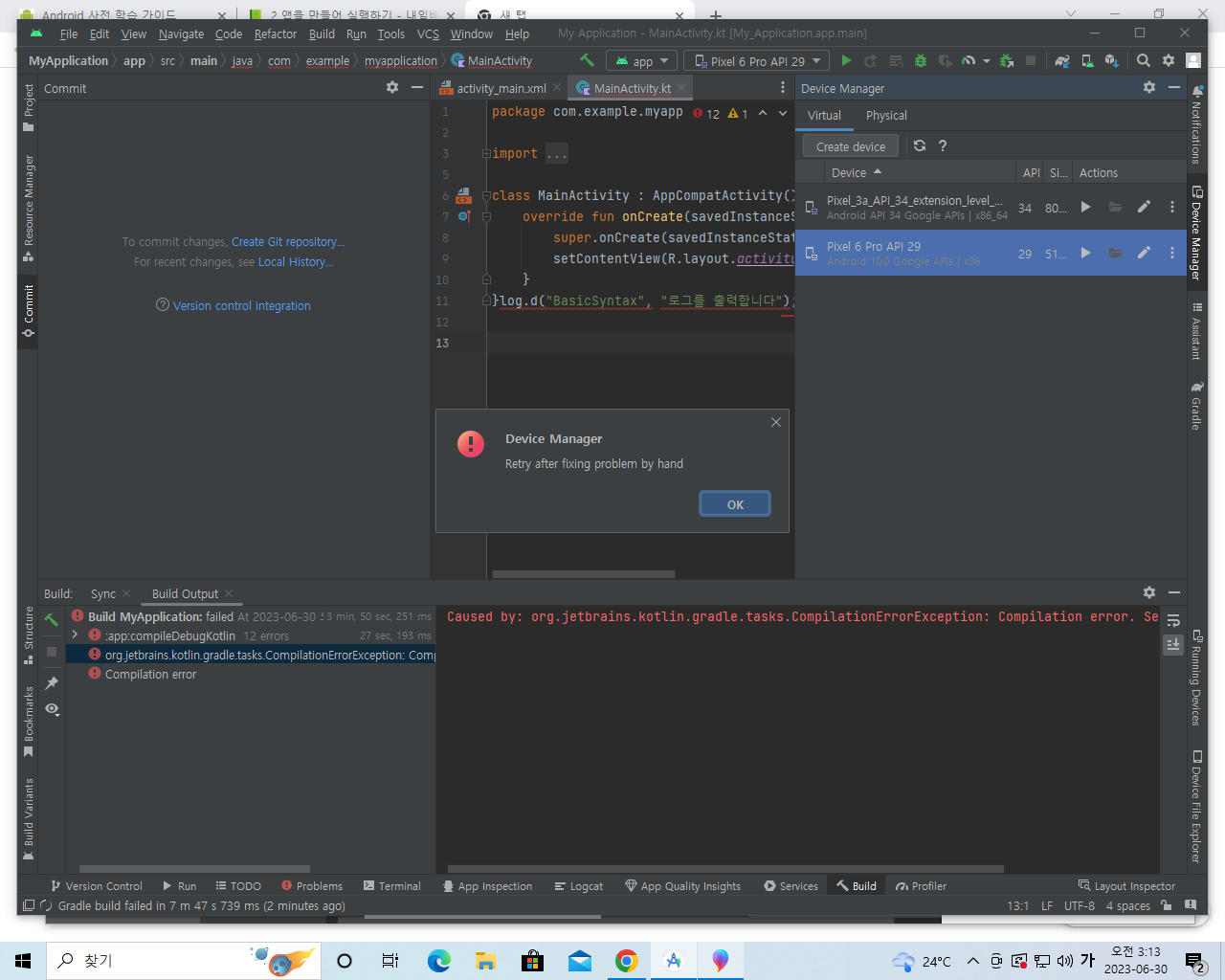Open Device Manager from the main toolbar icon
1225x980 pixels.
(1087, 60)
